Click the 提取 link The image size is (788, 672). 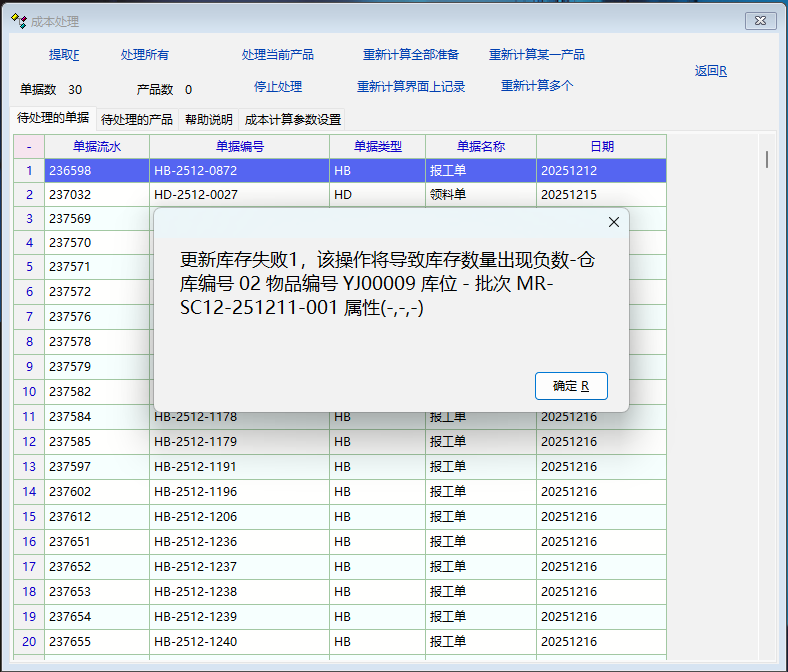coord(64,55)
